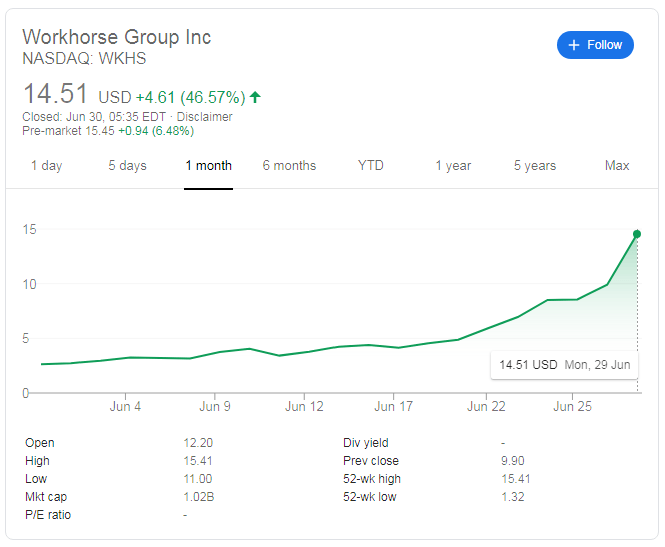Click the P/E ratio label
The height and width of the screenshot is (547, 665).
point(48,515)
